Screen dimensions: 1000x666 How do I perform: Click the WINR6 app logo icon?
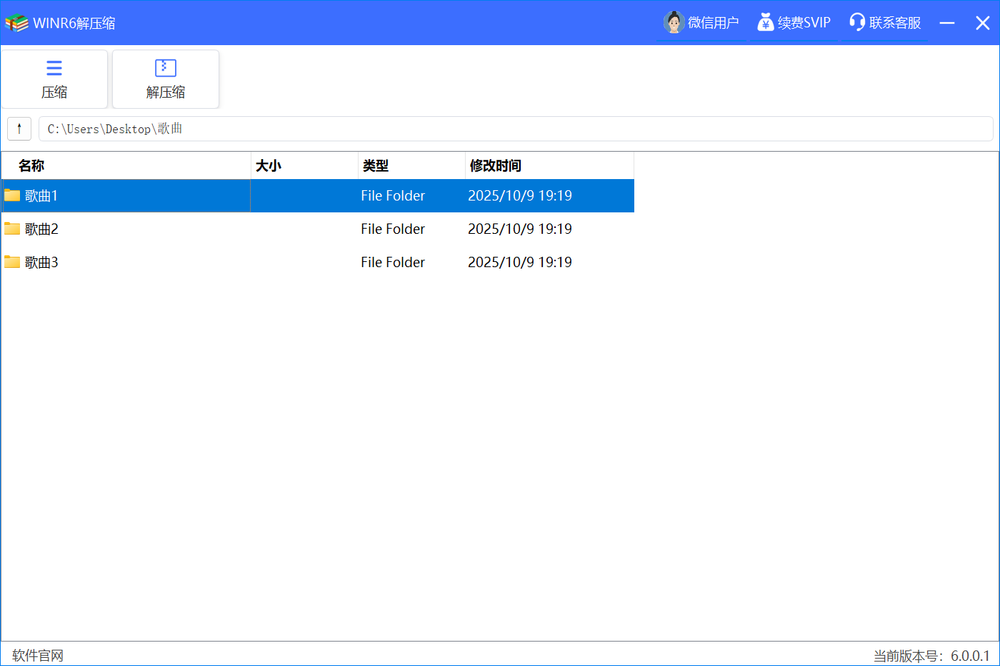(16, 22)
